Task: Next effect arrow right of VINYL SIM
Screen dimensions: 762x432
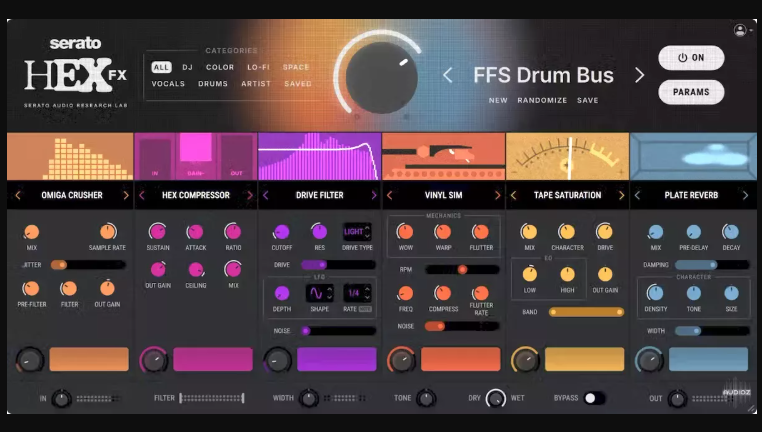Action: point(497,195)
